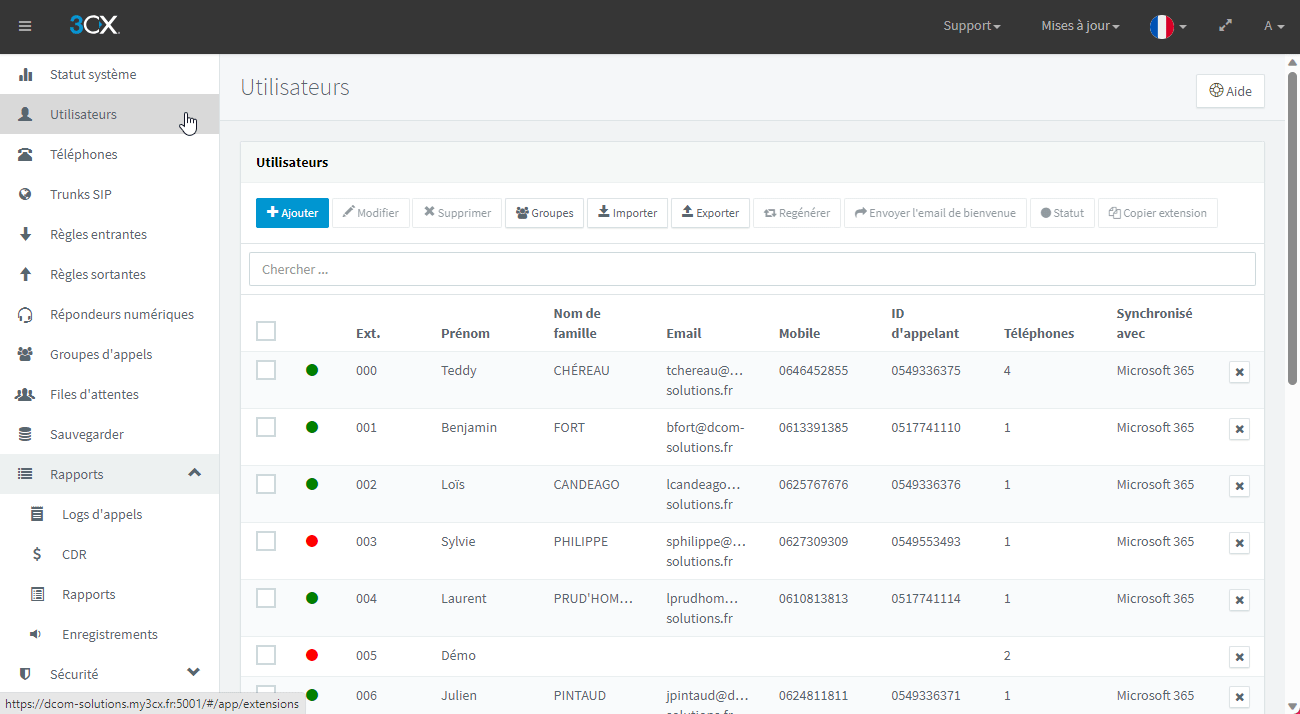Click the fullscreen expand icon

[x=1226, y=26]
